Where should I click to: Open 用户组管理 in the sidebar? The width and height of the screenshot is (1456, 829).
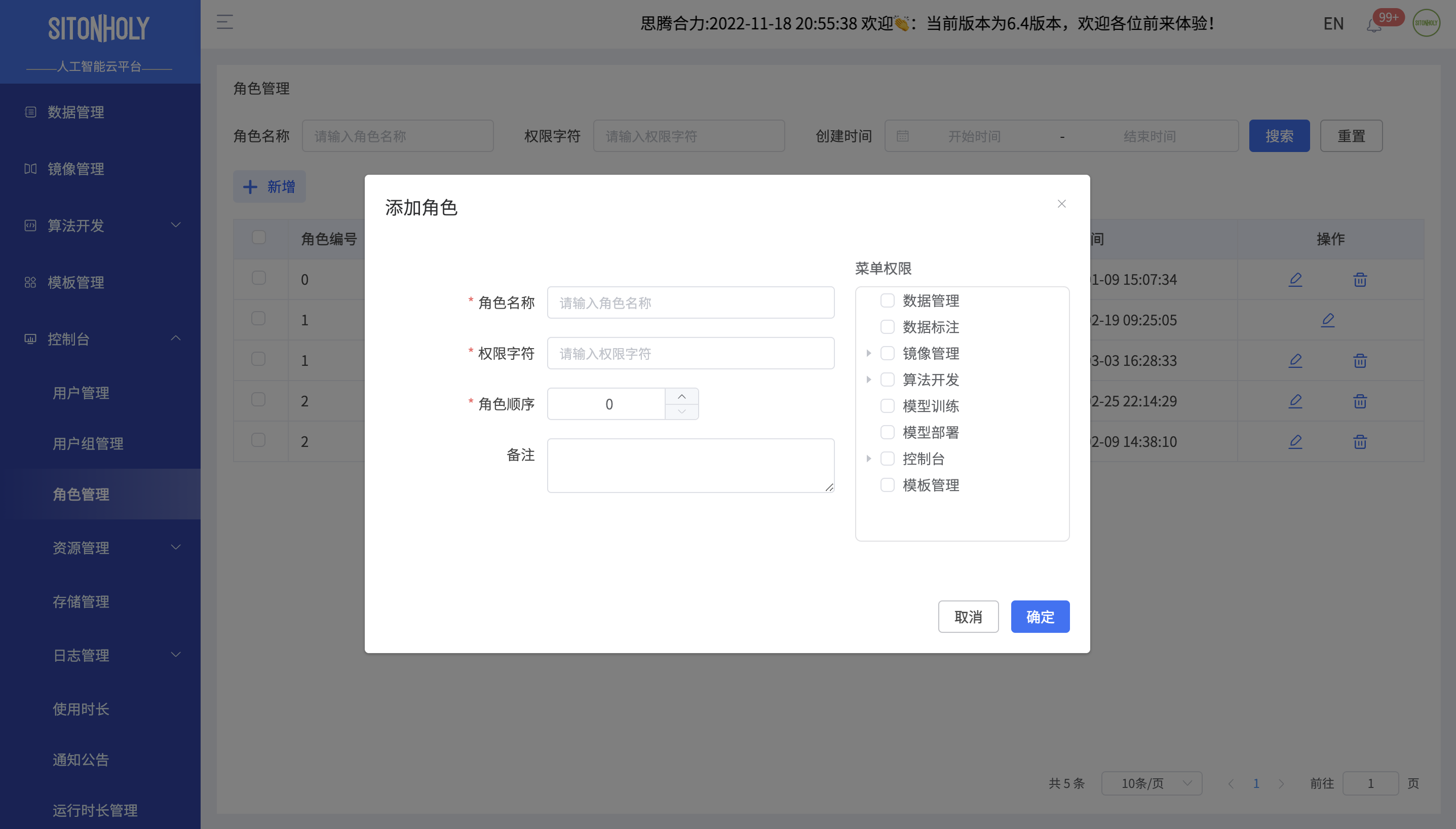click(x=88, y=443)
